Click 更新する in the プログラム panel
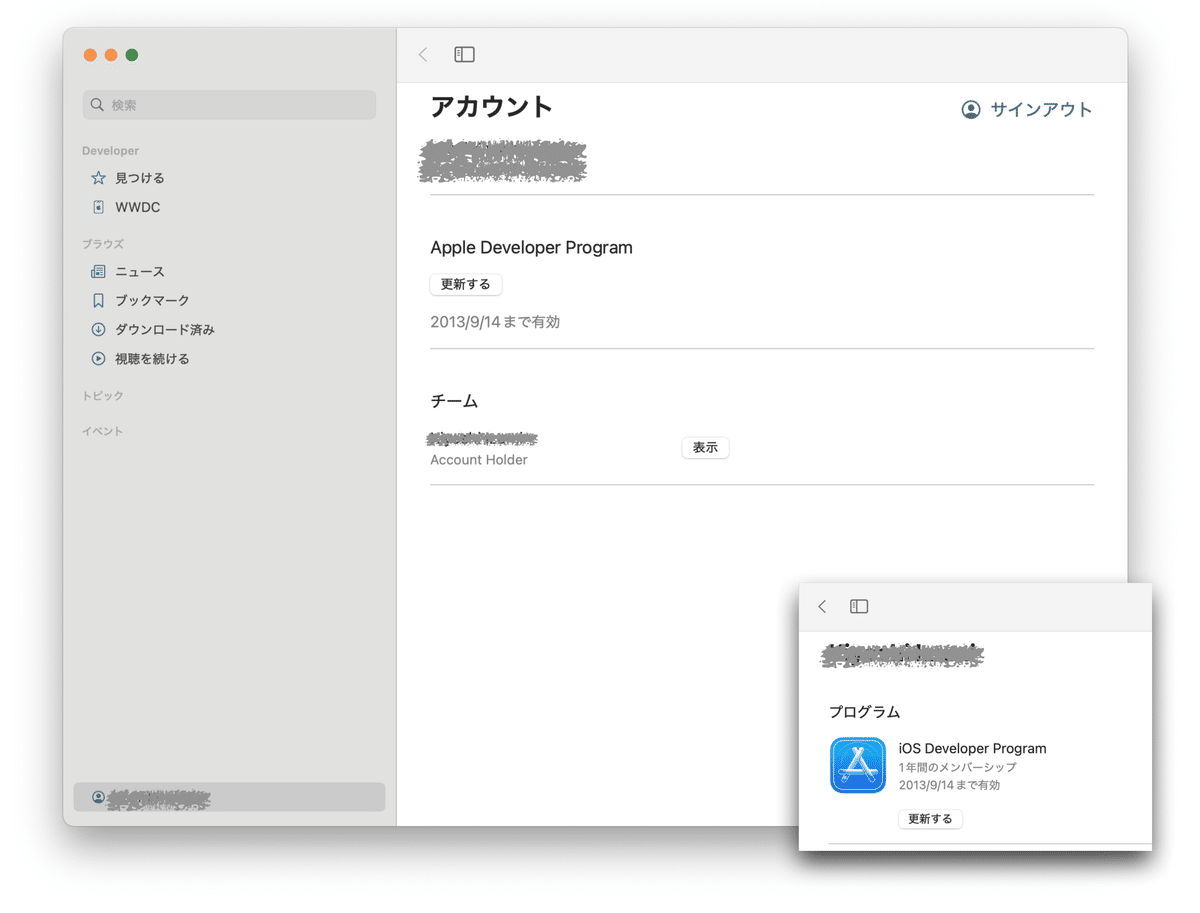 click(930, 818)
